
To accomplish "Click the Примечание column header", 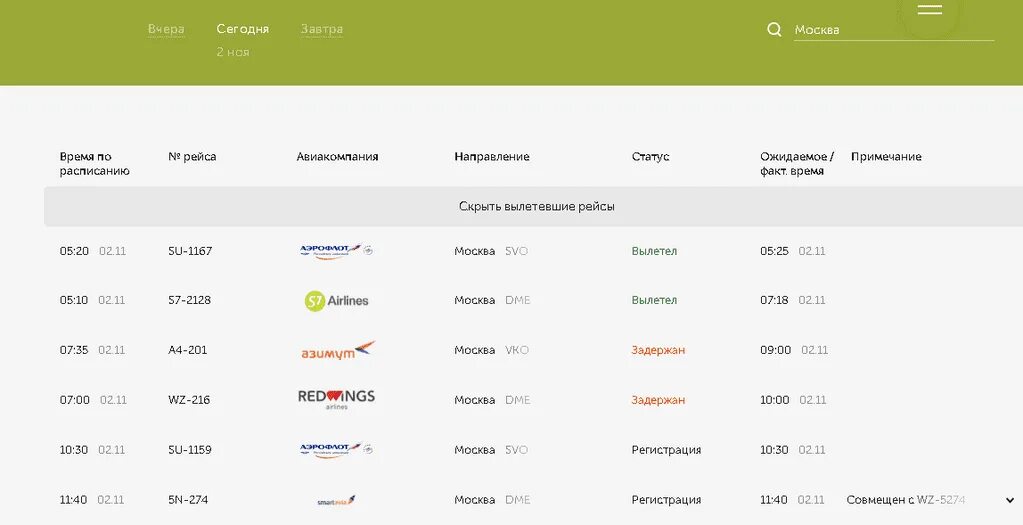I will pos(886,157).
